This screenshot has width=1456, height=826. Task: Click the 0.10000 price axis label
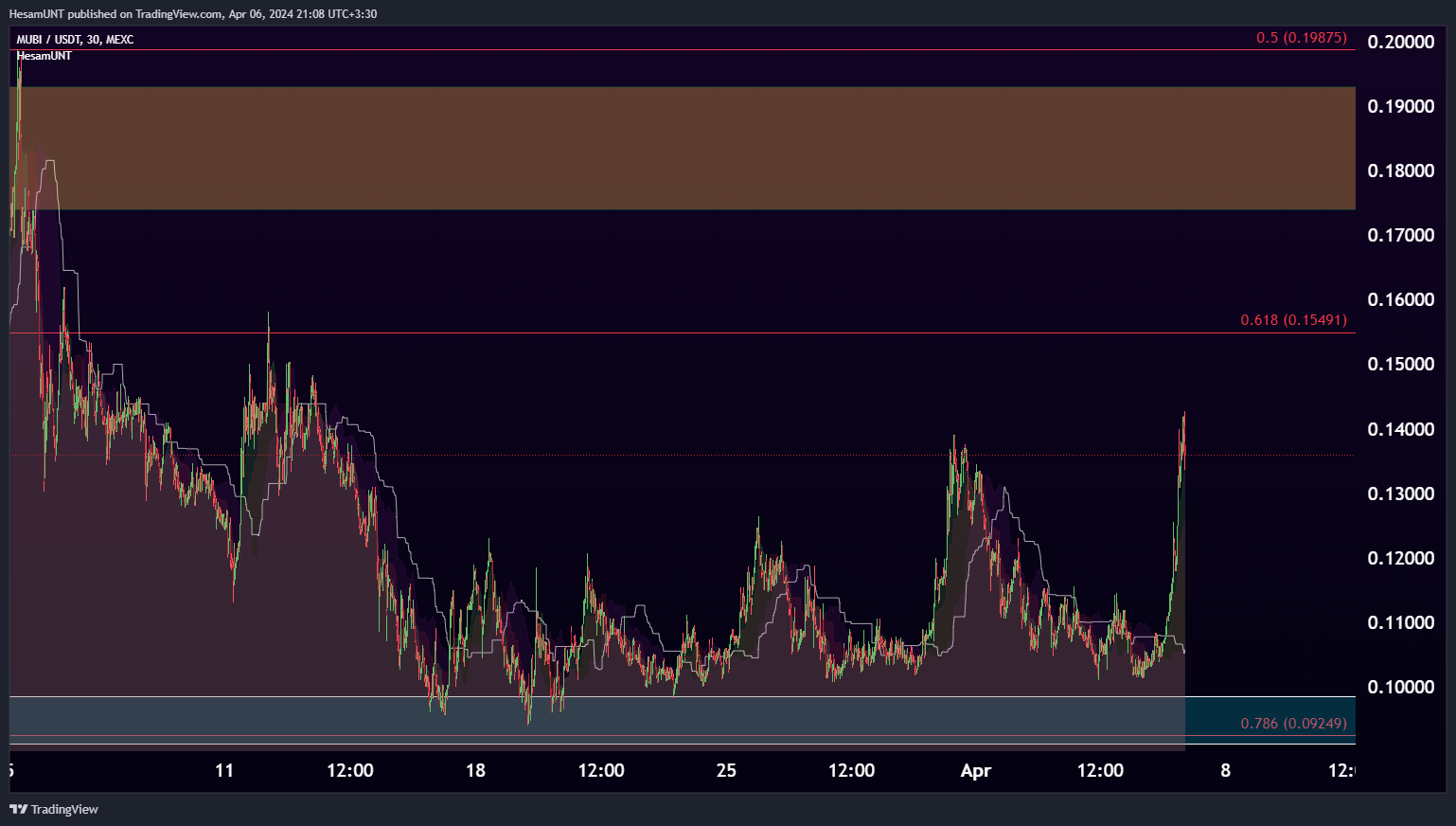tap(1401, 687)
